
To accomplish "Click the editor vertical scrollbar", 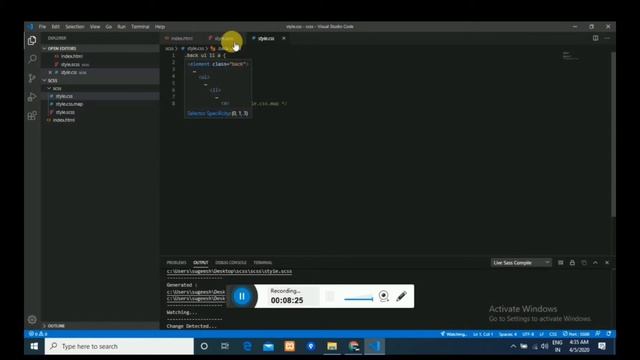I will tap(613, 135).
